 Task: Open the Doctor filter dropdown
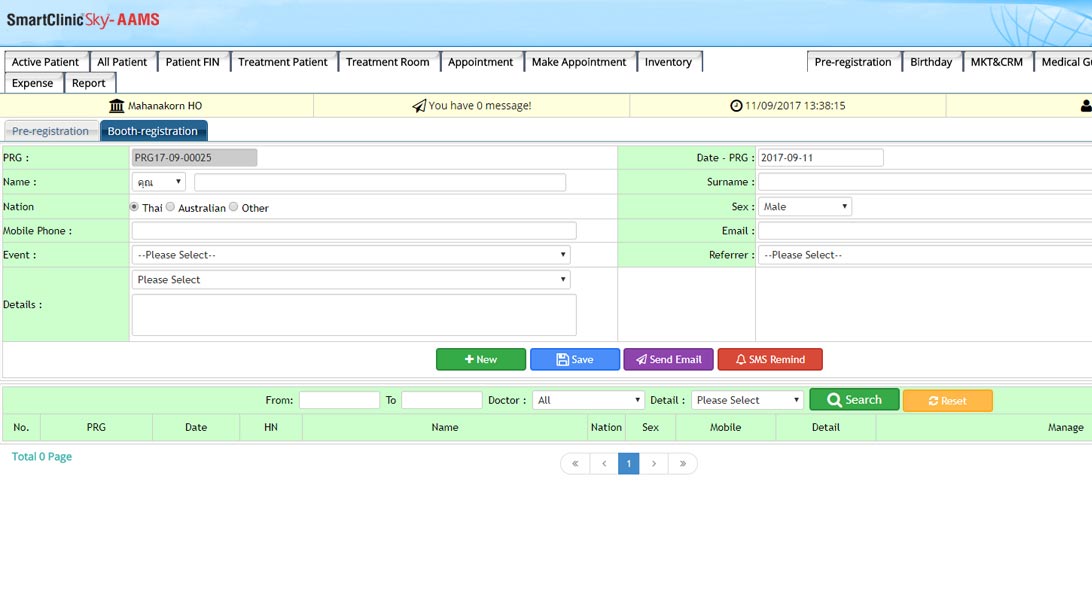(588, 400)
